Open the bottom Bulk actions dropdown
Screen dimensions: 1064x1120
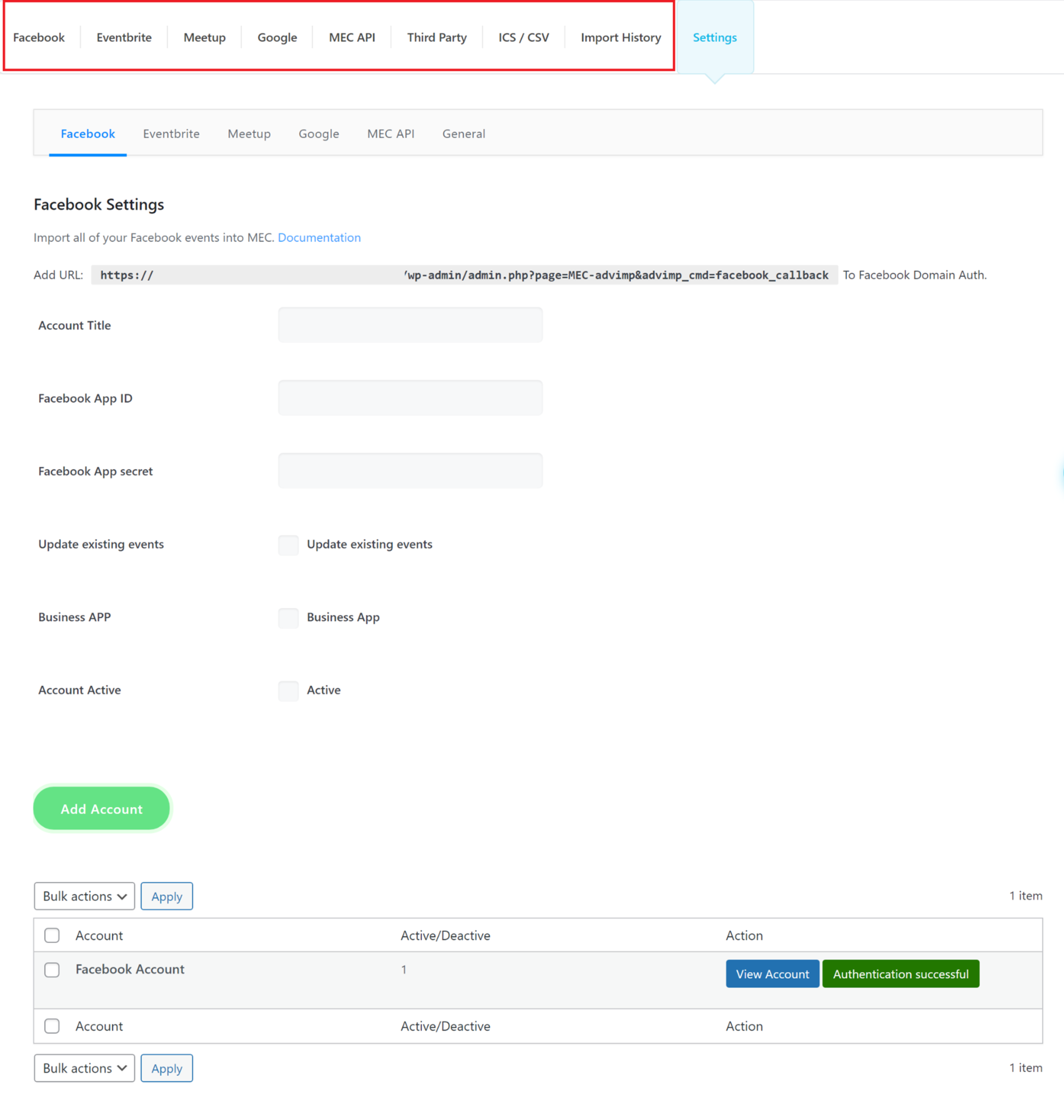click(84, 1068)
